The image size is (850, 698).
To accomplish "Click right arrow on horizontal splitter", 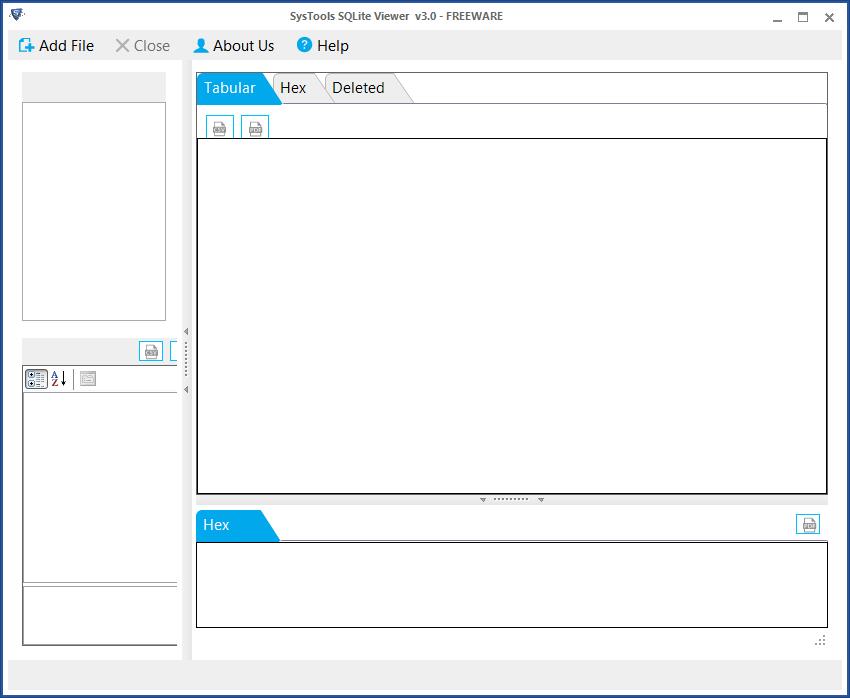I will tap(541, 500).
